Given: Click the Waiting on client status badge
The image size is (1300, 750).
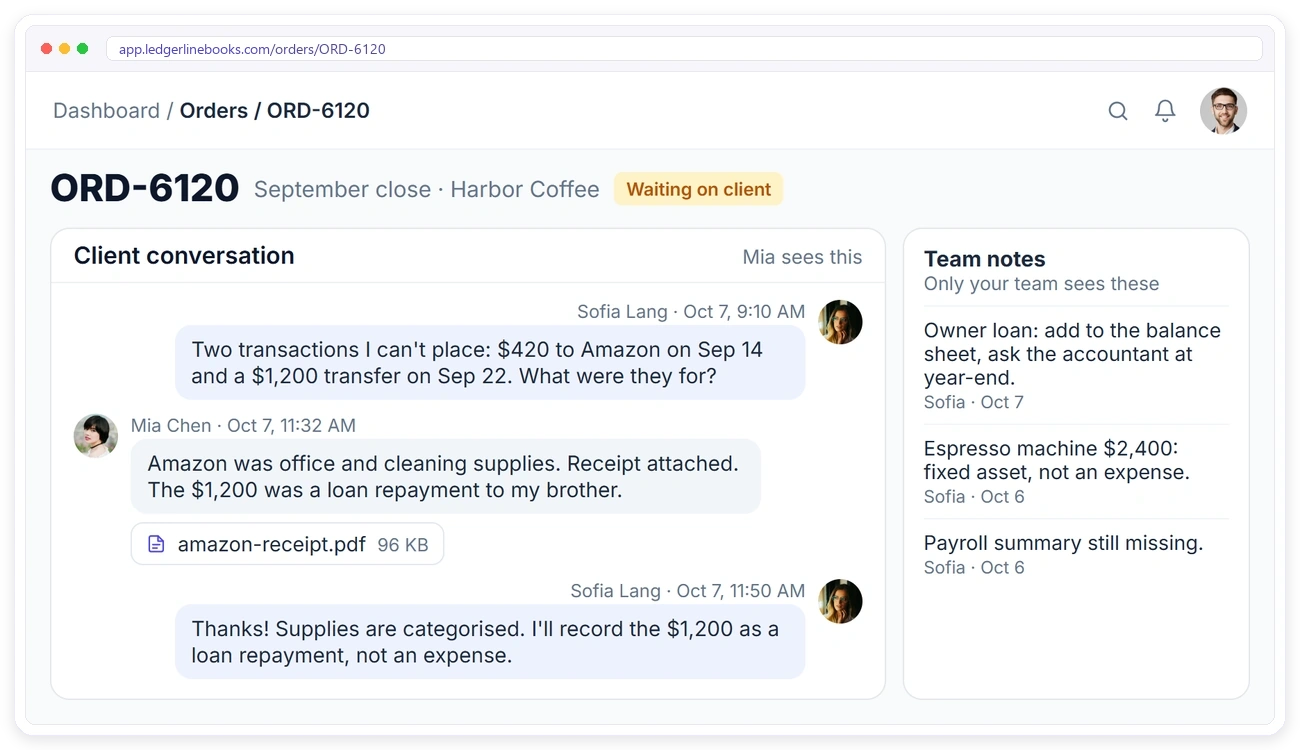Looking at the screenshot, I should (698, 189).
